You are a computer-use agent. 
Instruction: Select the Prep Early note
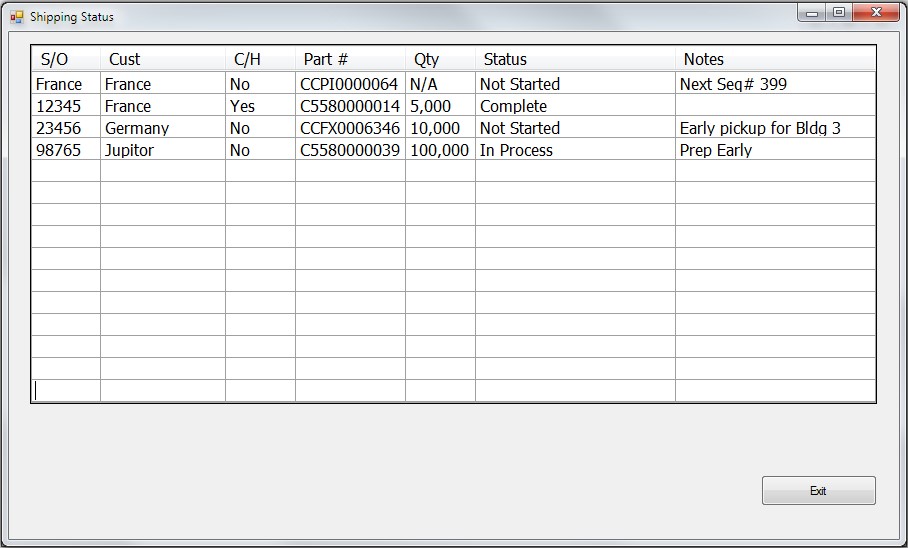click(775, 150)
